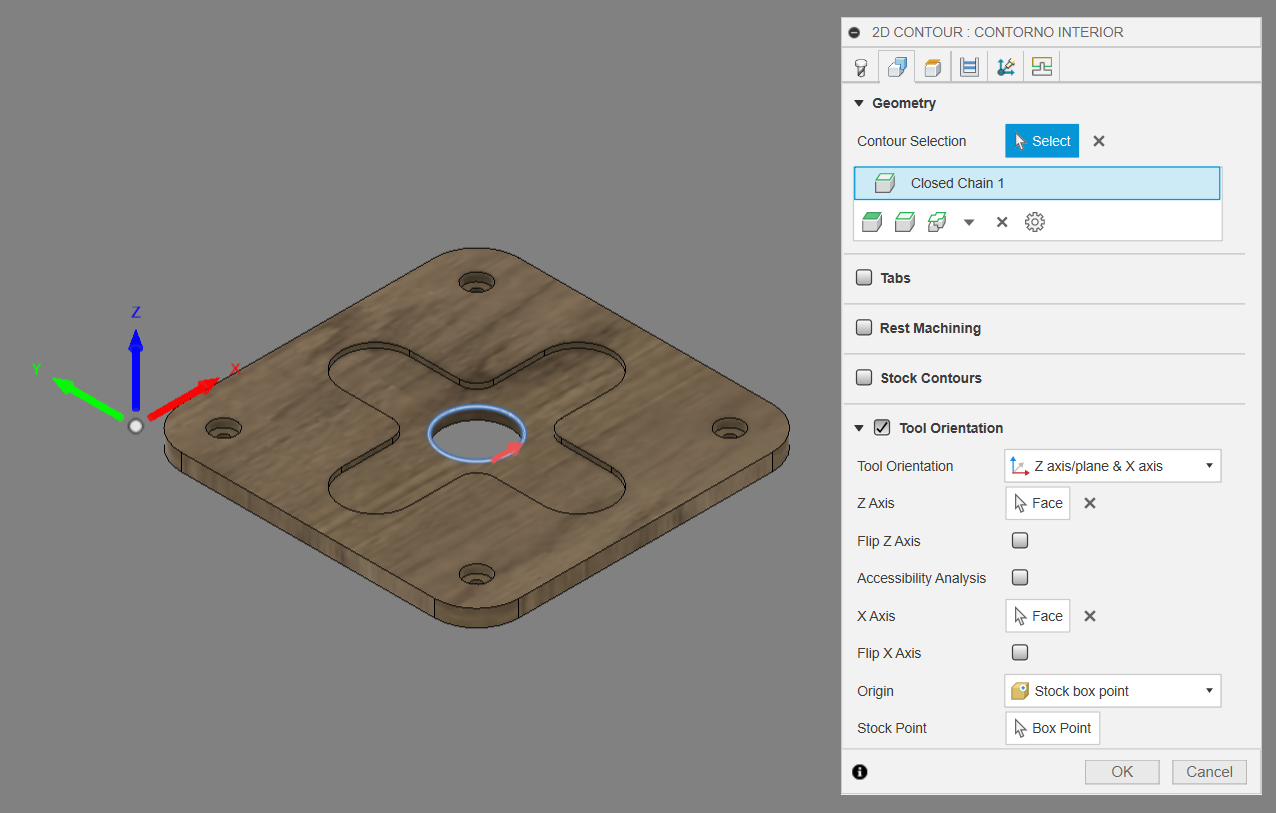
Task: Click the red X axis arrow at the origin
Action: coord(184,398)
